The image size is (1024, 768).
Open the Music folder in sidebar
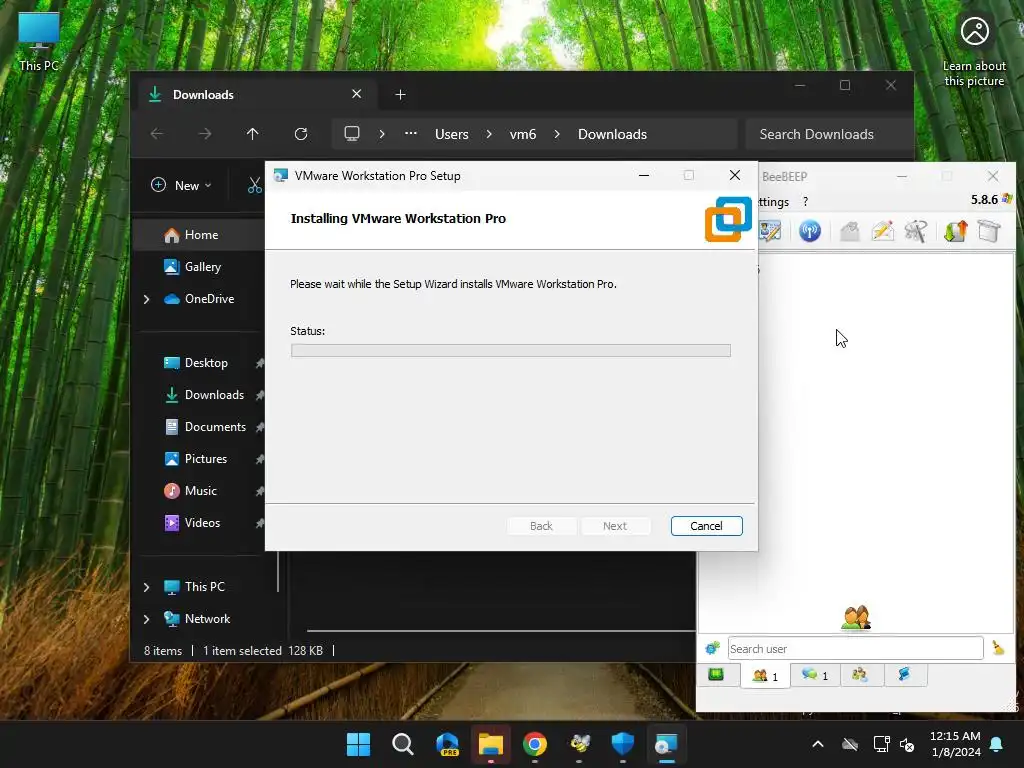point(200,490)
